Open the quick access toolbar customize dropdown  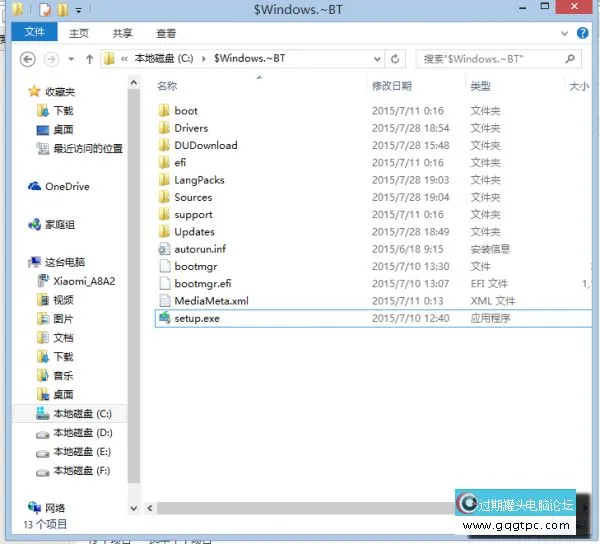tap(78, 11)
